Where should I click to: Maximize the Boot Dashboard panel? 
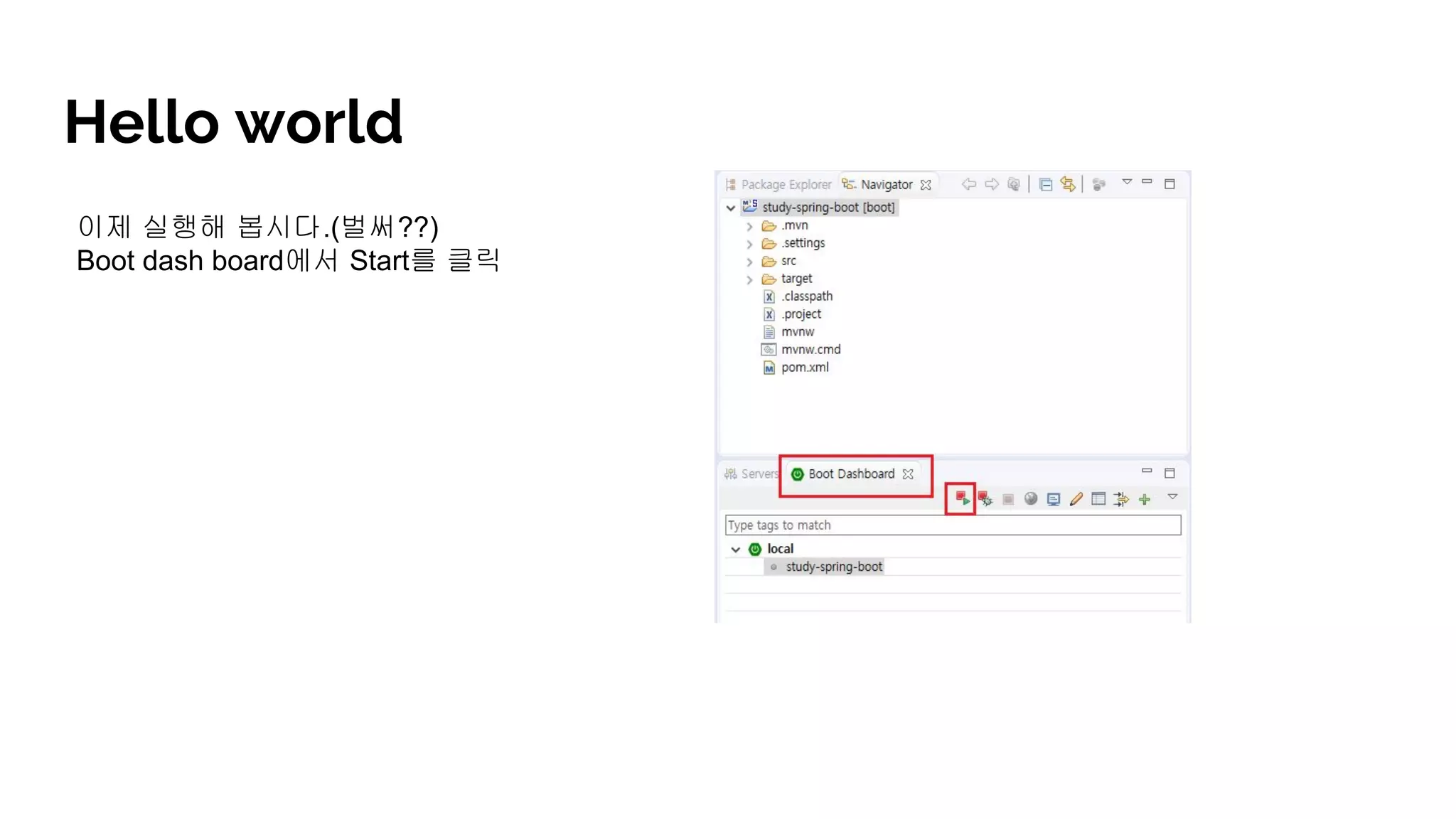pyautogui.click(x=1169, y=473)
